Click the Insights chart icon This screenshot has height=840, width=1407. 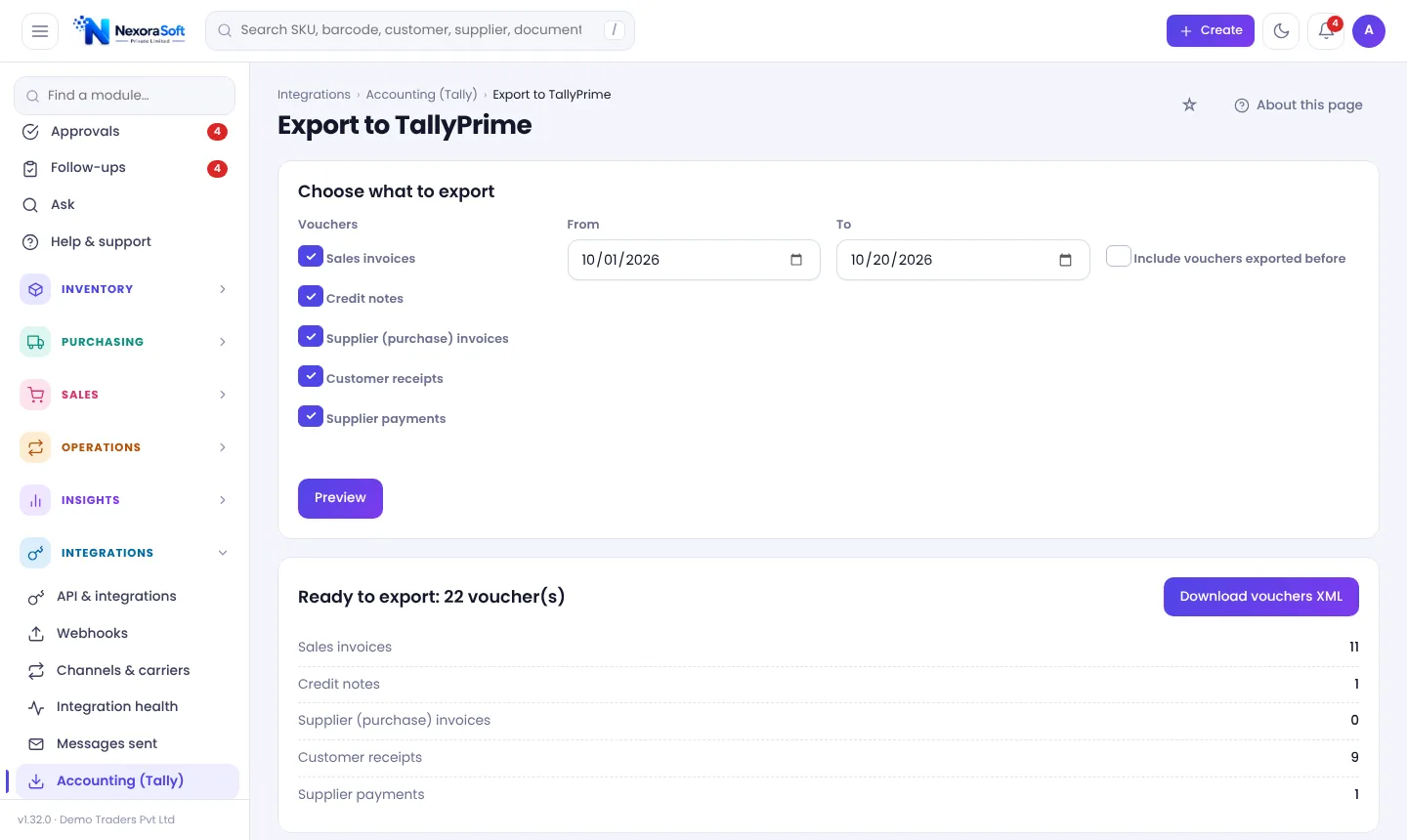click(35, 500)
